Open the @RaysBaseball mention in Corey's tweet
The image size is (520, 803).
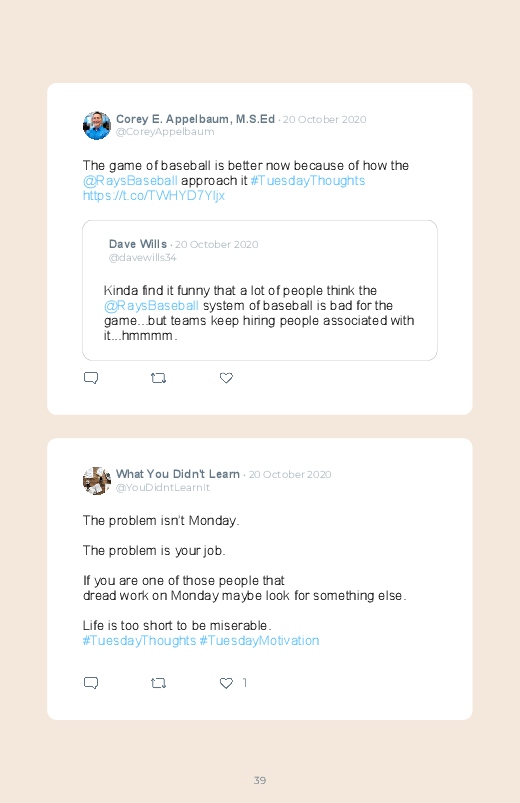coord(130,181)
